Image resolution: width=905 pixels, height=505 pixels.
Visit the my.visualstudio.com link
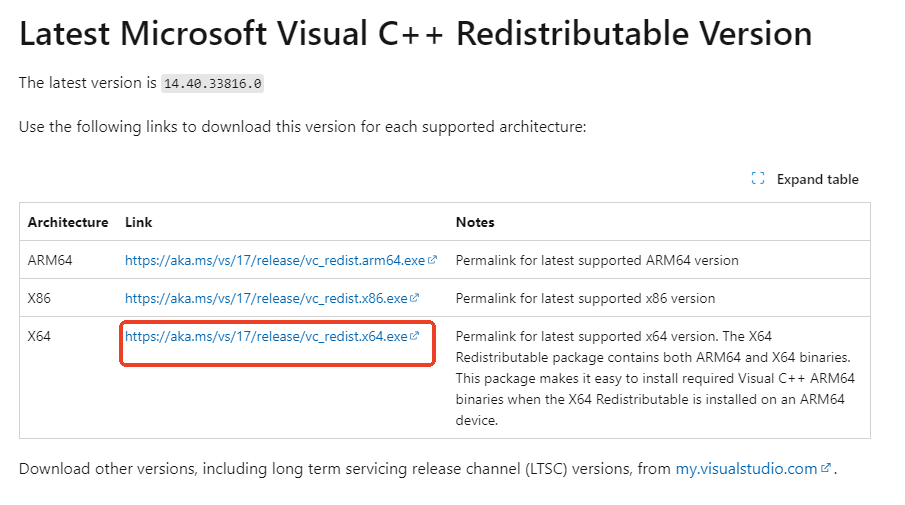(746, 469)
